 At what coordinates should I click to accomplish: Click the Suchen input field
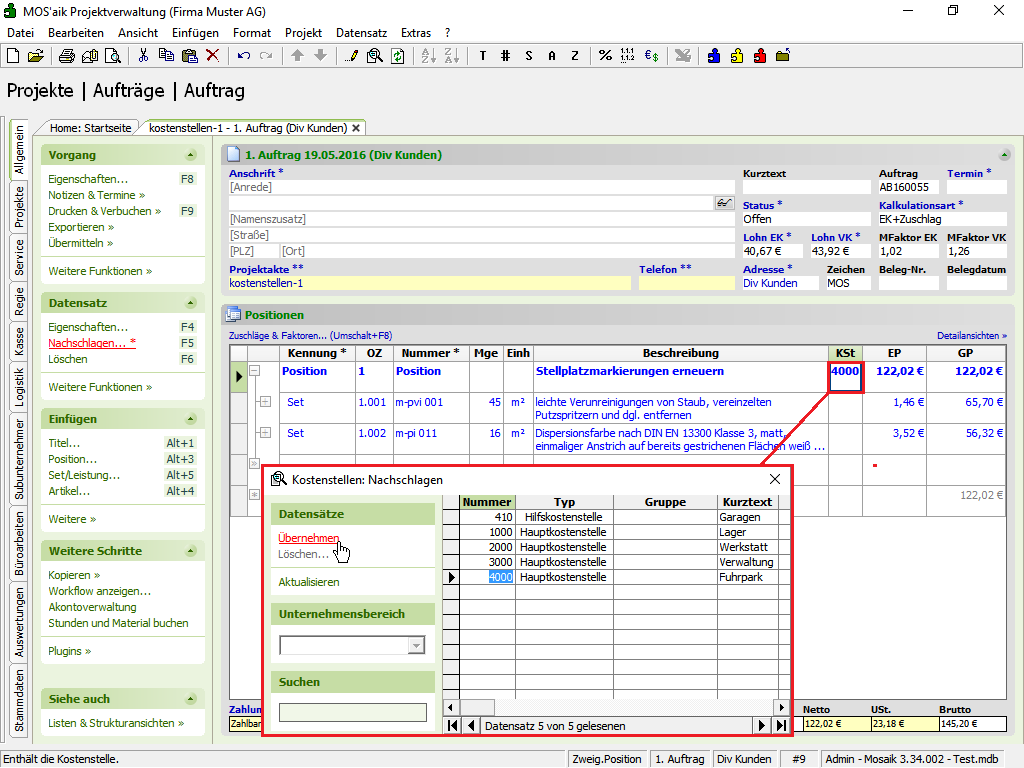pyautogui.click(x=352, y=713)
